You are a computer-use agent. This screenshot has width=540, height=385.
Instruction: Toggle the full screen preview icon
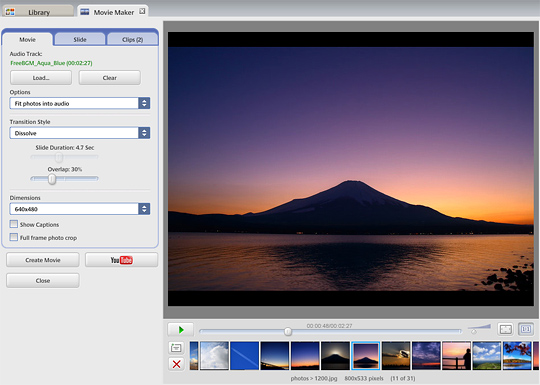[x=505, y=329]
